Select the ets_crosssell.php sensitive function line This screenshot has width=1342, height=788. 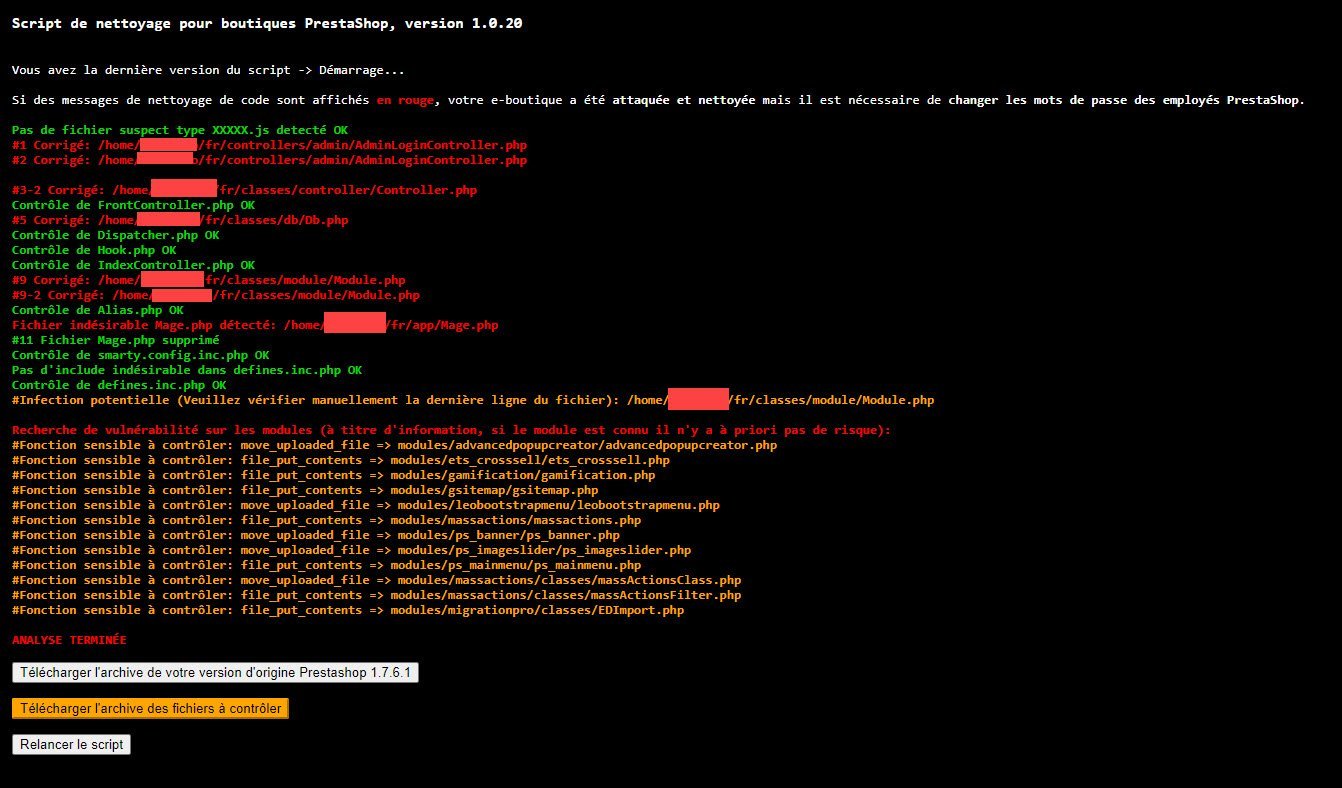coord(341,460)
